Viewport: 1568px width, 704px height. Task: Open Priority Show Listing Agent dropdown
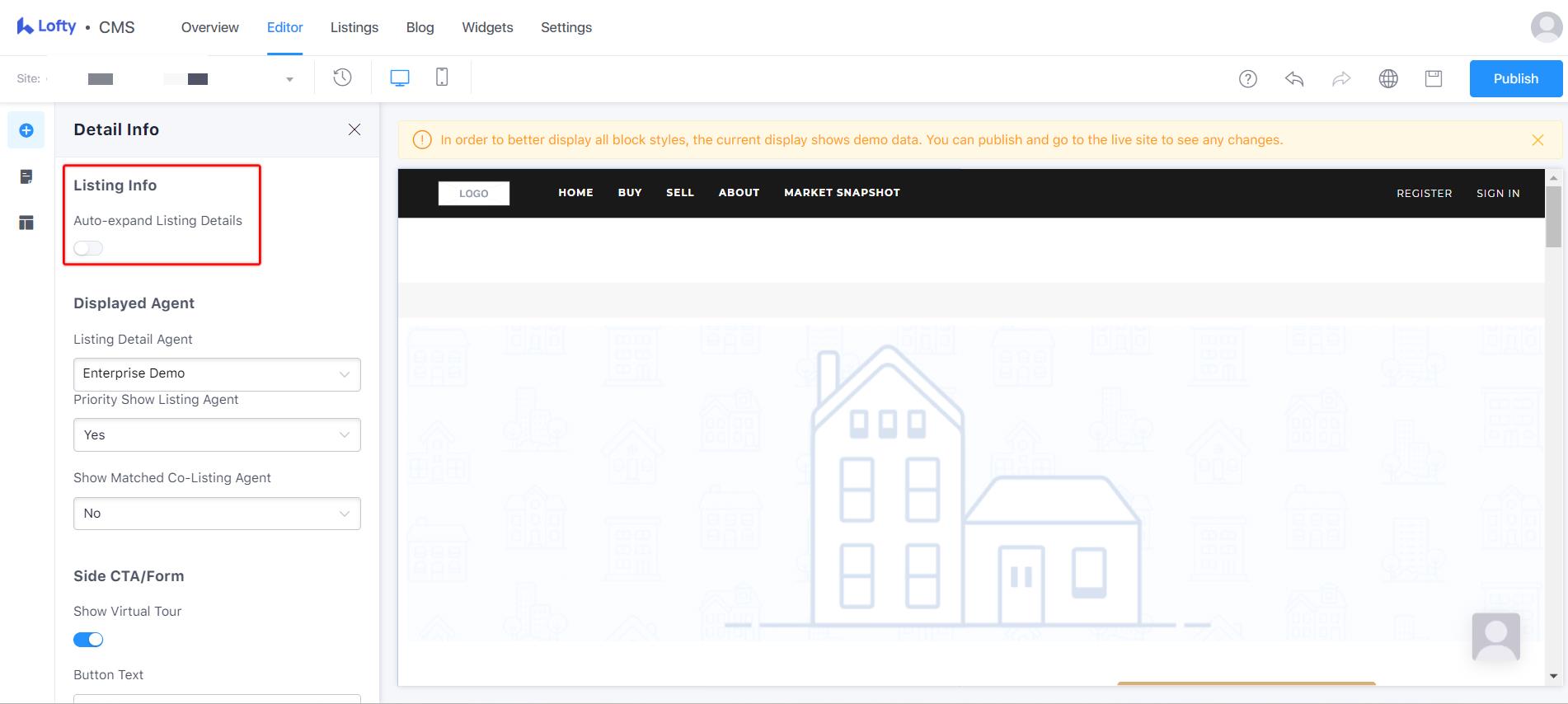(217, 435)
